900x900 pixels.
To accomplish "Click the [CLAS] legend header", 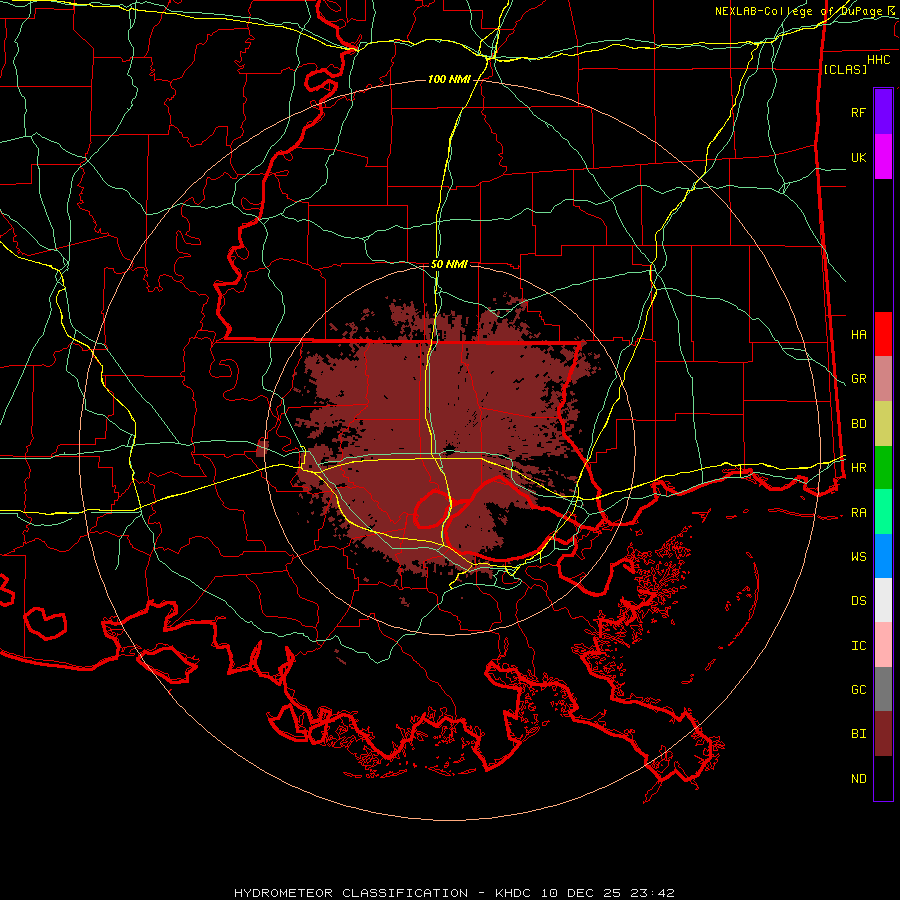I will (x=845, y=69).
